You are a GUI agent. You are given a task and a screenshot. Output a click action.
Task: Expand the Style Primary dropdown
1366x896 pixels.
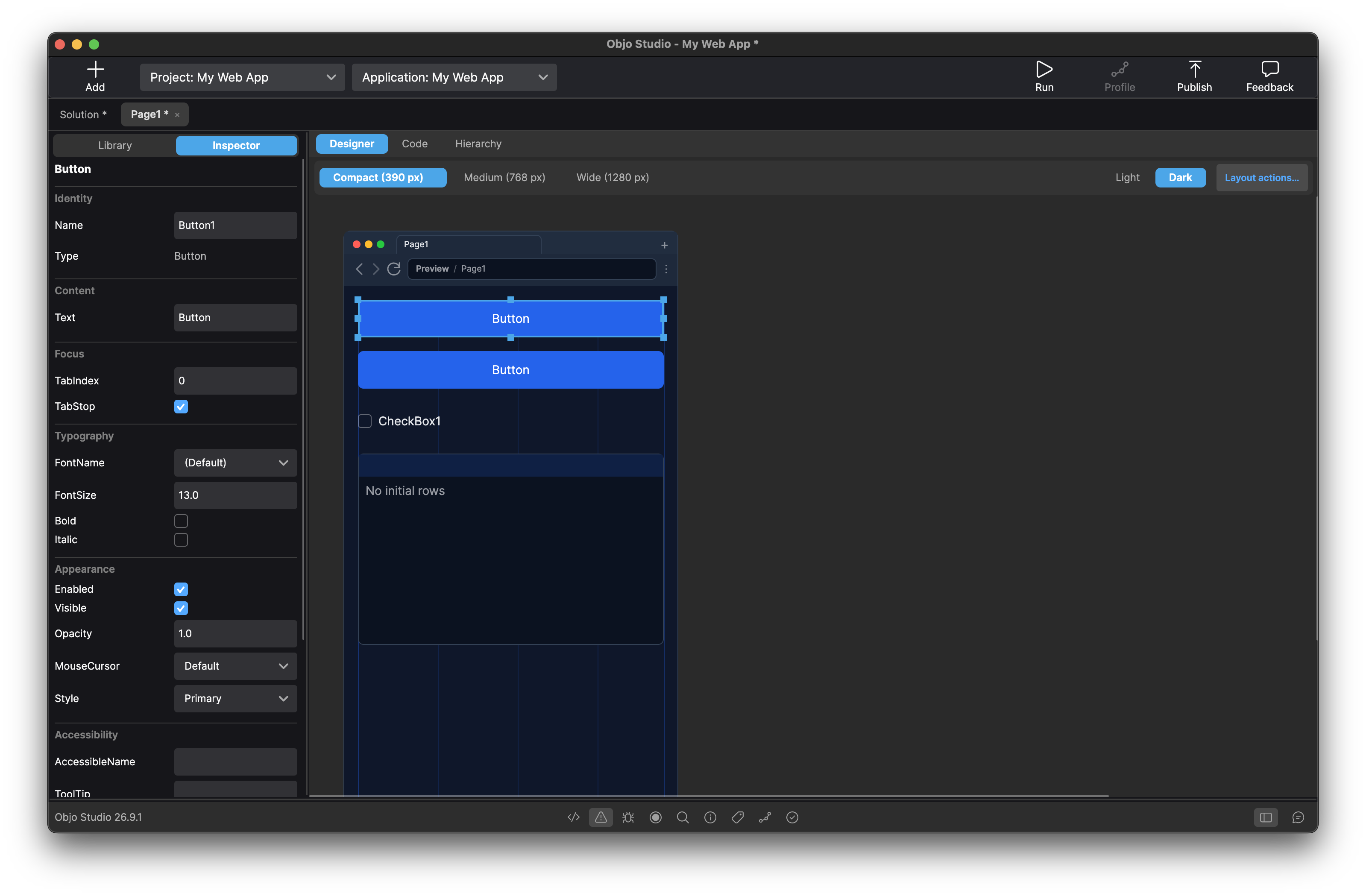pyautogui.click(x=235, y=699)
